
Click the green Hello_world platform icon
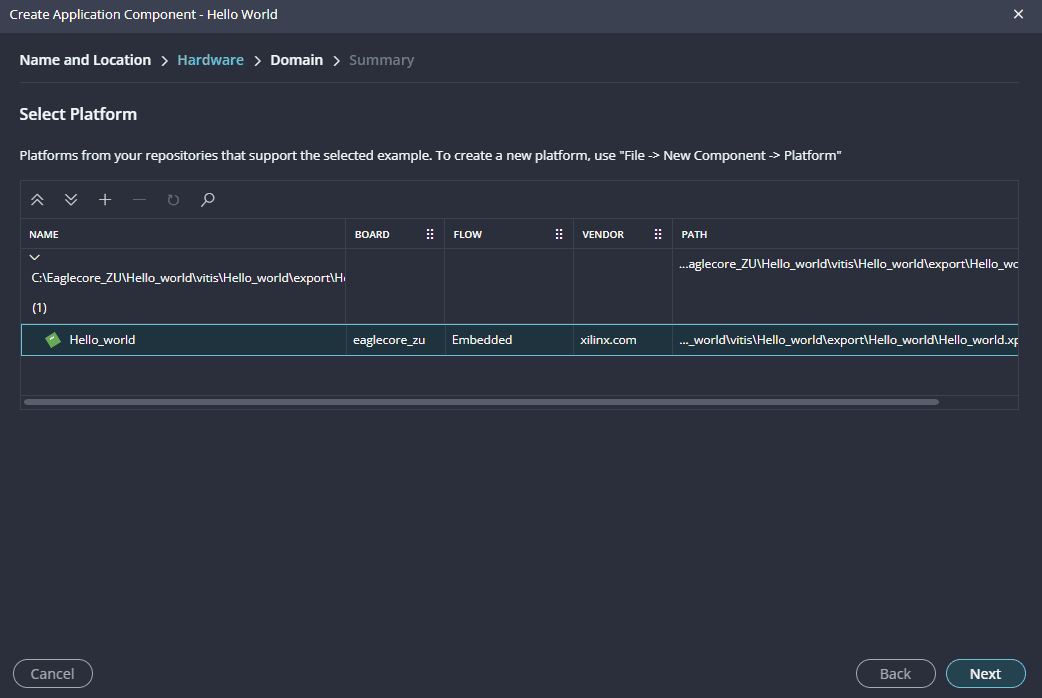53,340
